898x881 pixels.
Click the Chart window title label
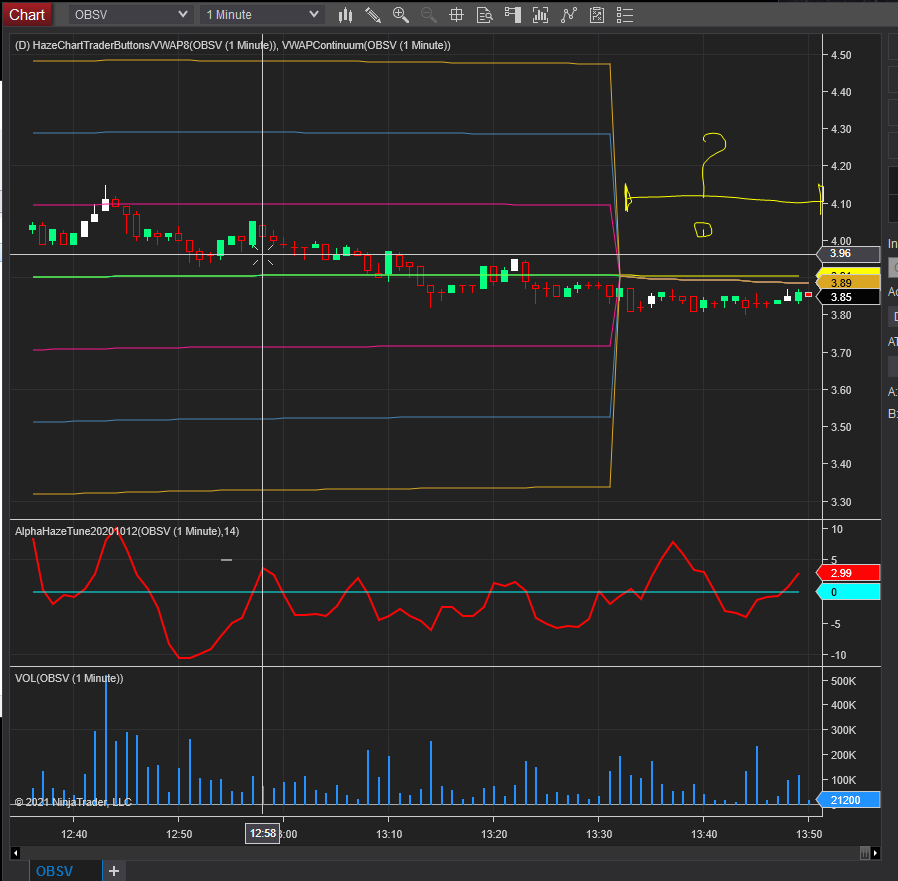(x=27, y=14)
